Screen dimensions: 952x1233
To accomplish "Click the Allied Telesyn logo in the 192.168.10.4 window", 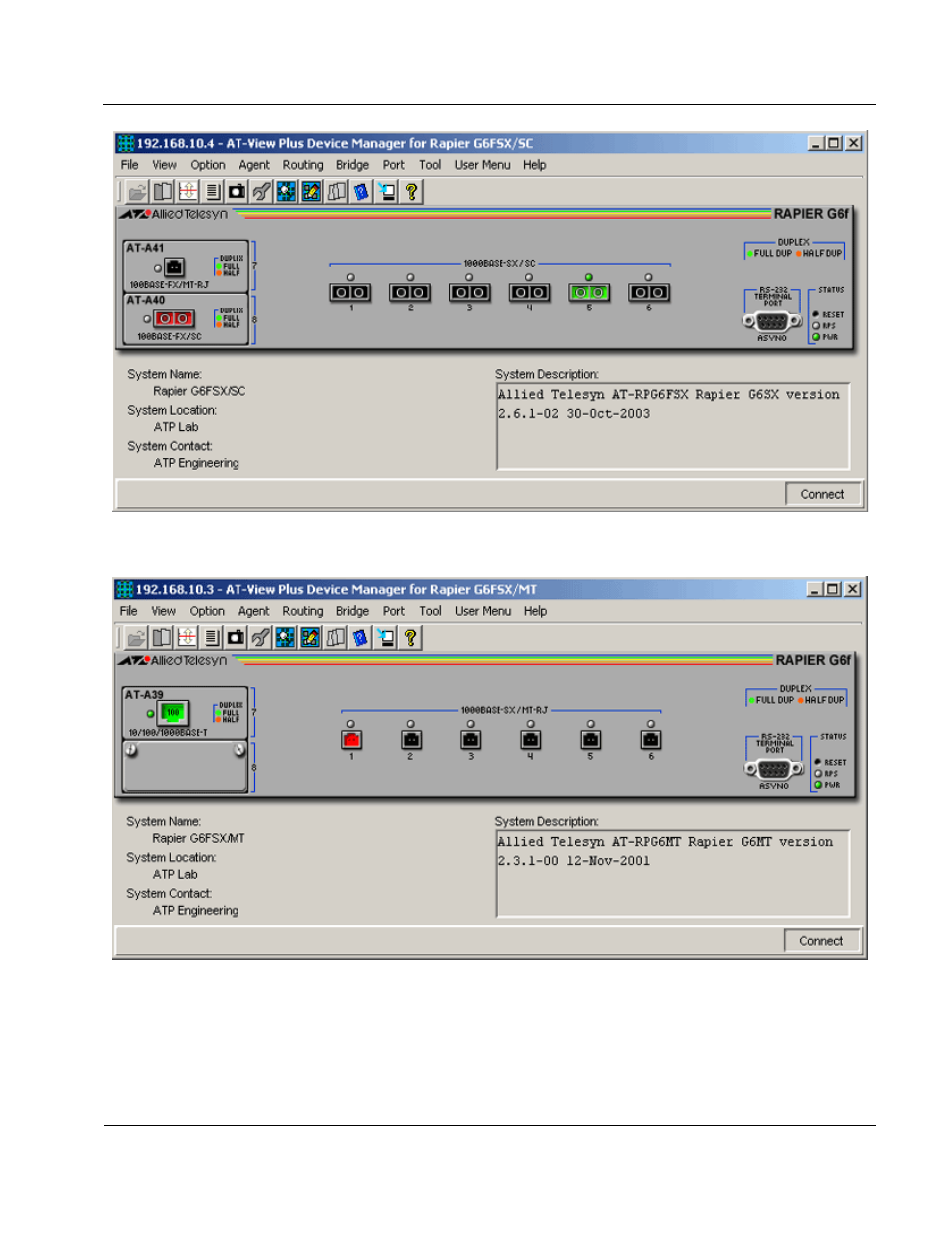I will coord(174,214).
